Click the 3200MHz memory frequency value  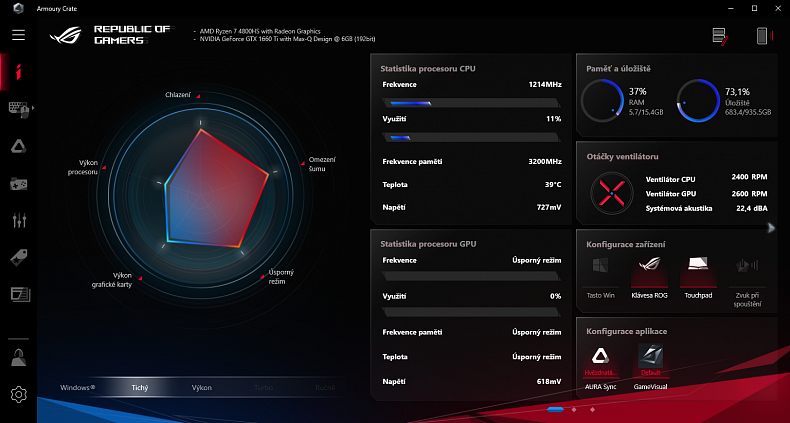[x=545, y=162]
